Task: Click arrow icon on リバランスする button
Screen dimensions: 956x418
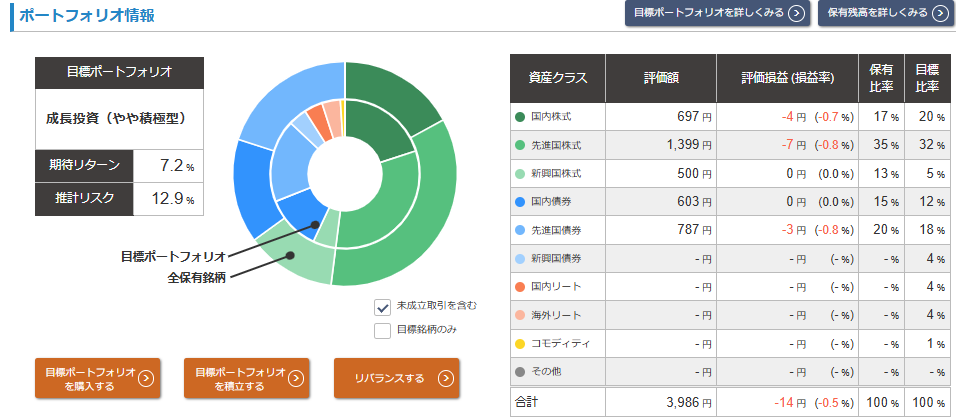Action: [x=445, y=378]
